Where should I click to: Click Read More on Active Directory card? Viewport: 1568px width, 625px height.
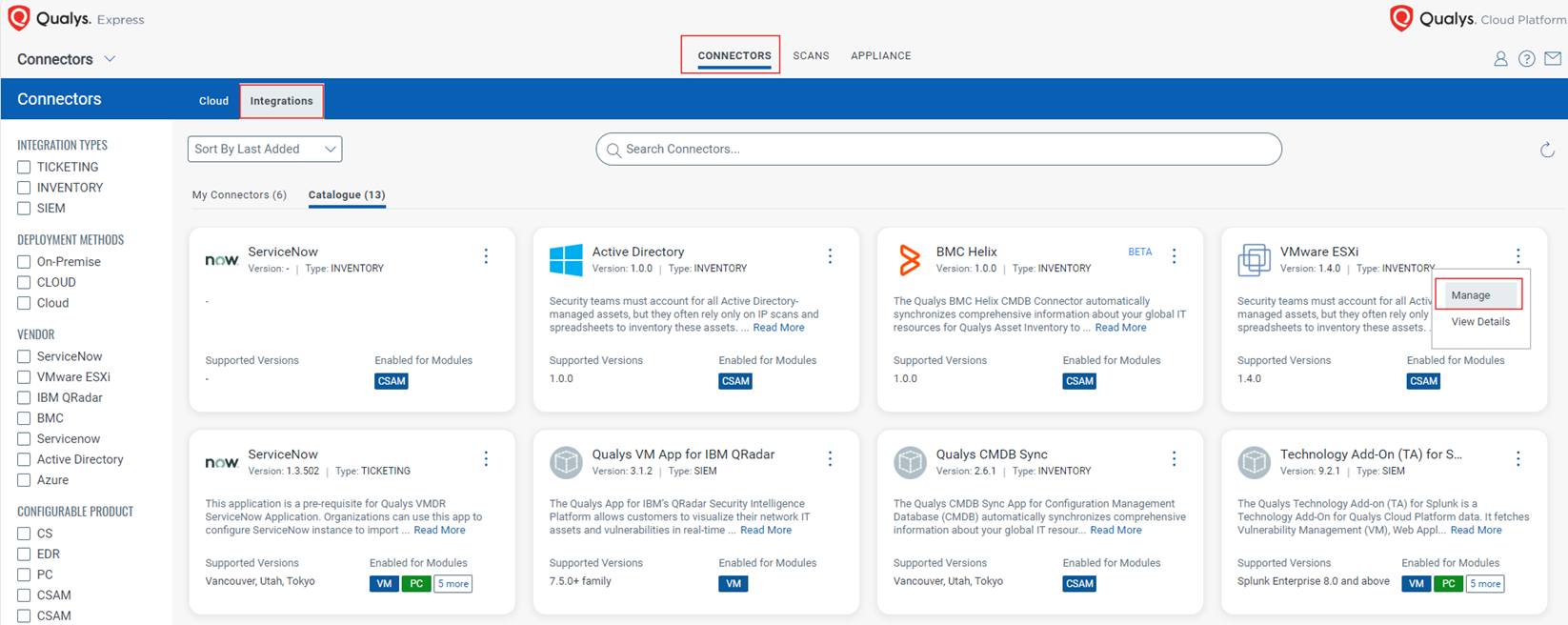pos(778,328)
